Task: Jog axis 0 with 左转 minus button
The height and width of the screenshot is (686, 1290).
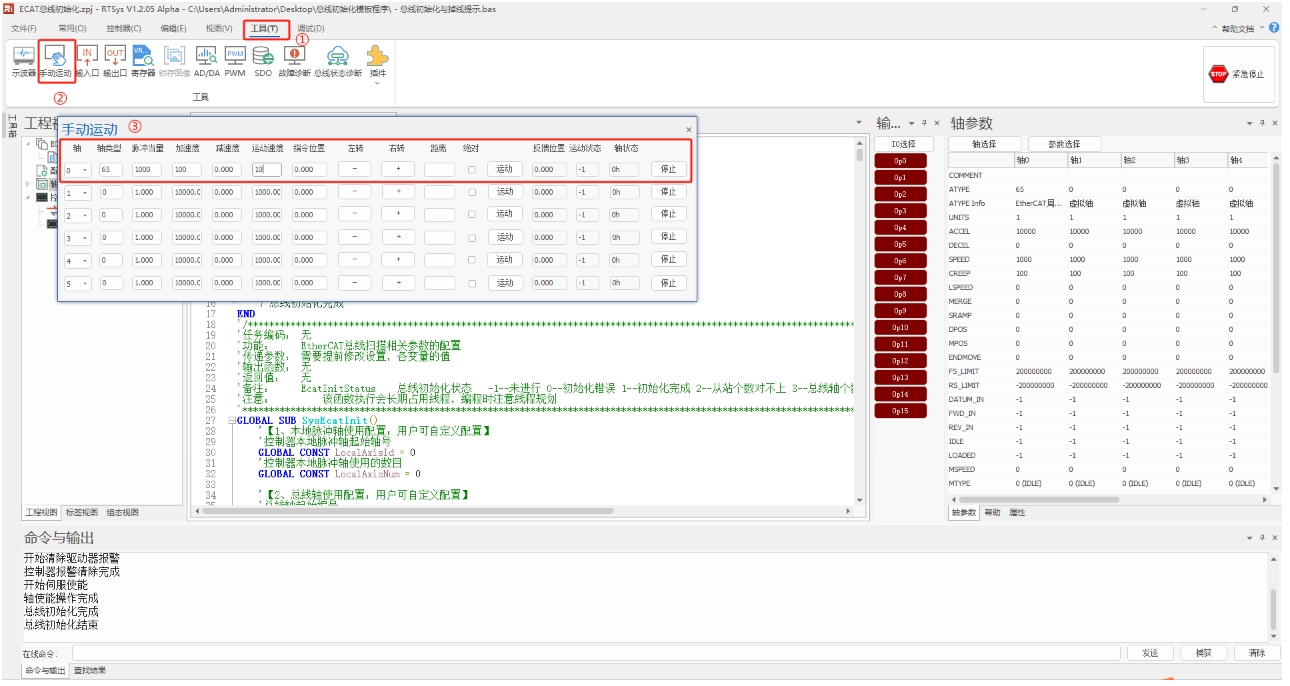Action: point(354,170)
